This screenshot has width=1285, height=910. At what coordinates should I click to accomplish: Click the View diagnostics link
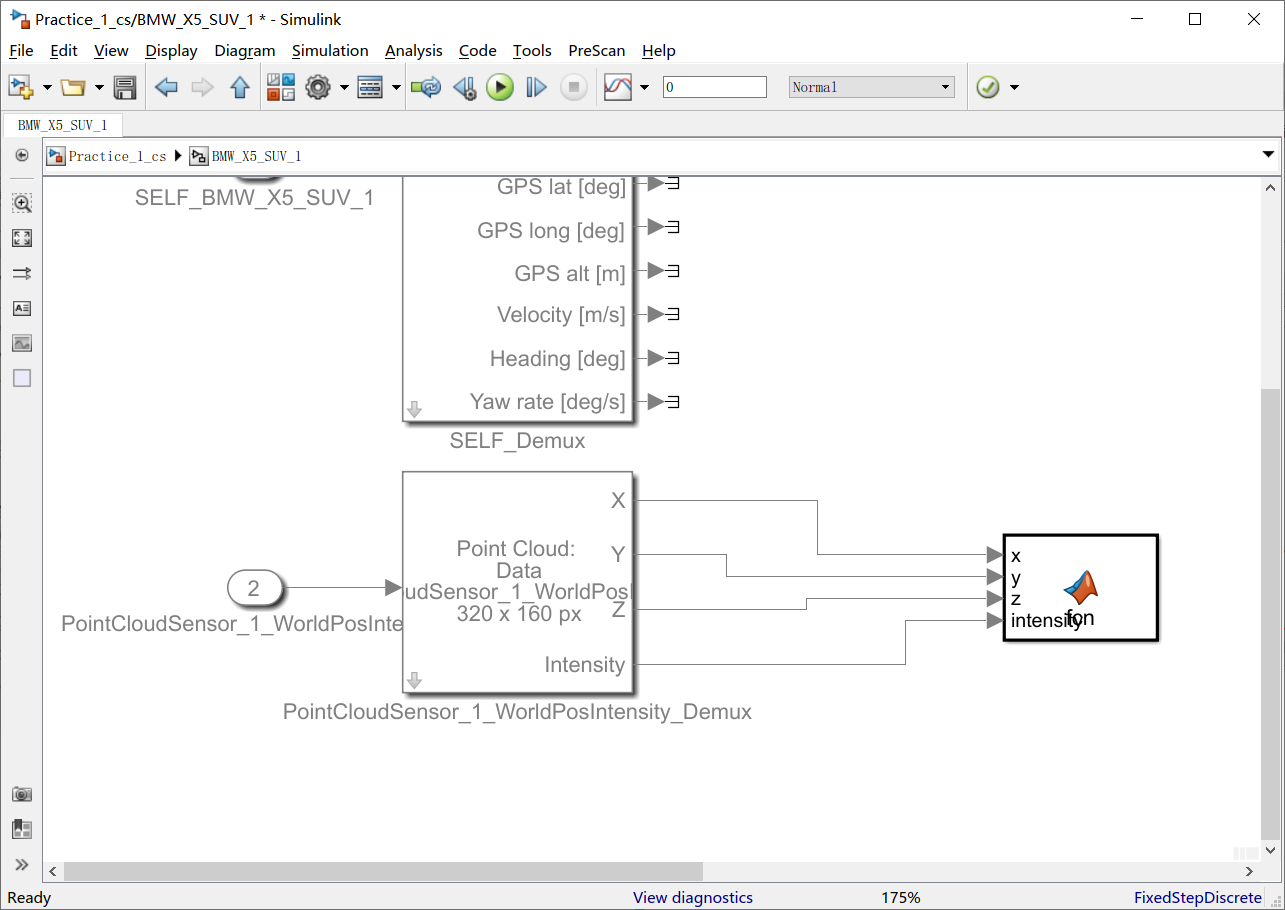693,897
